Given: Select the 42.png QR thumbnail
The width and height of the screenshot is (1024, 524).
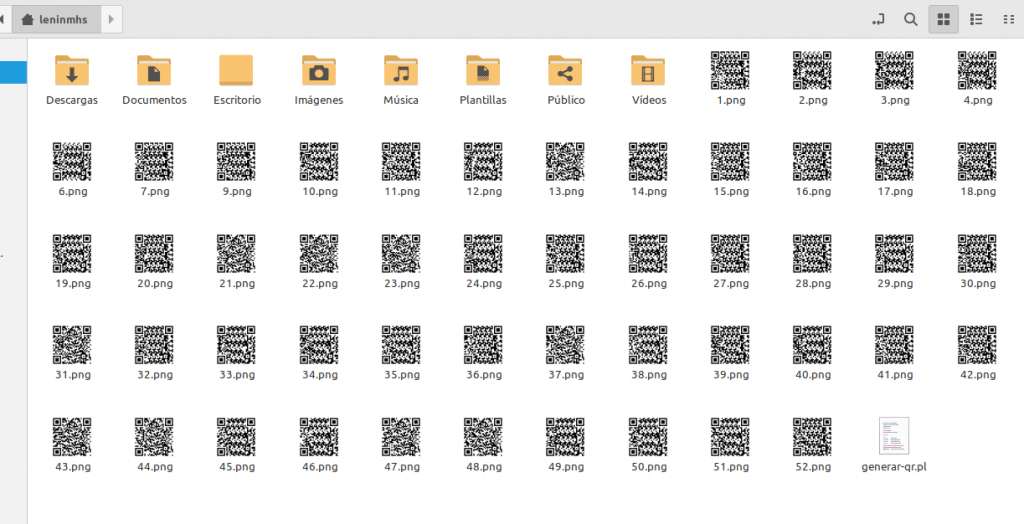Looking at the screenshot, I should click(977, 345).
